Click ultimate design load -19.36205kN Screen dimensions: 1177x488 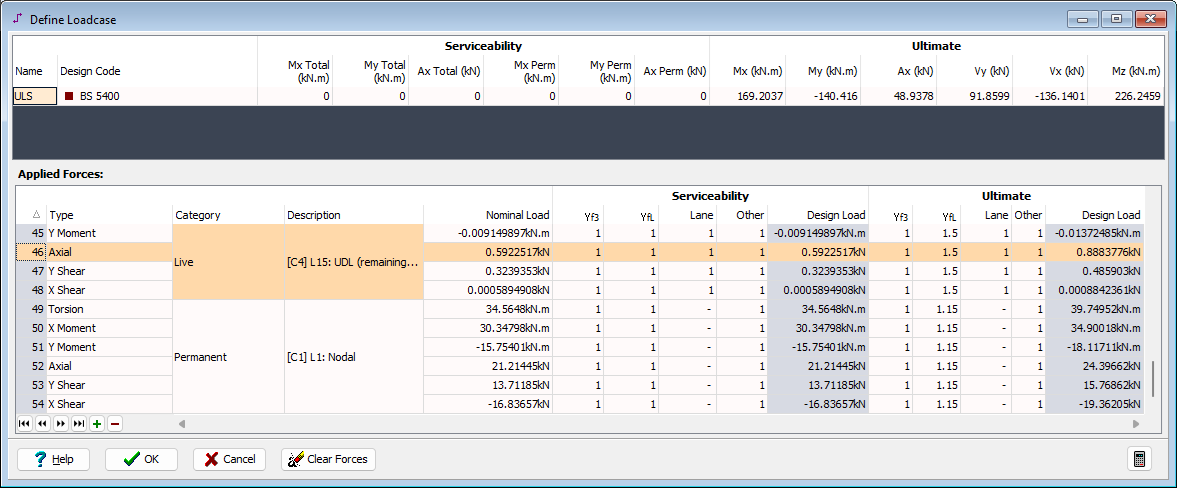click(1094, 404)
